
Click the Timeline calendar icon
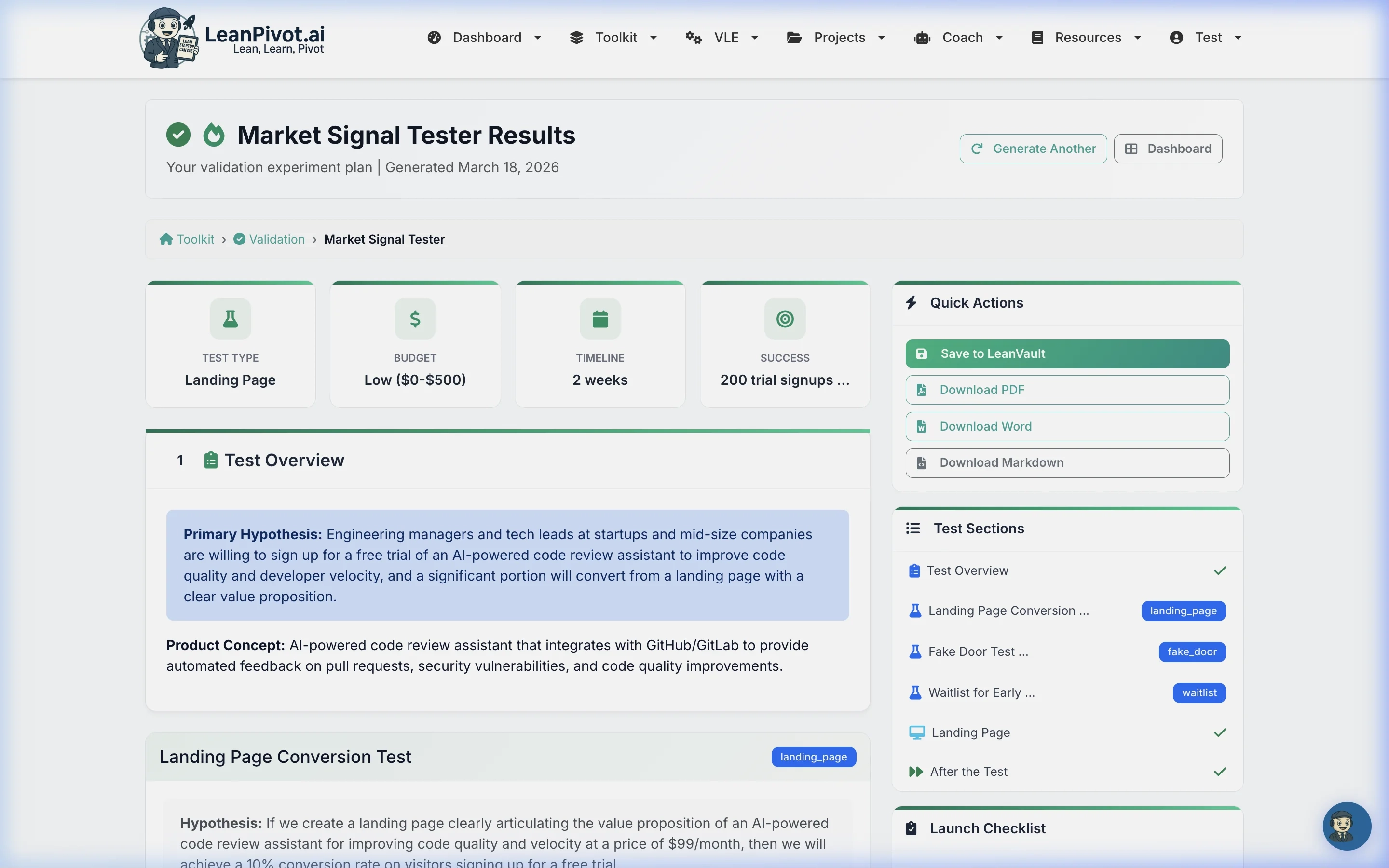pos(599,319)
